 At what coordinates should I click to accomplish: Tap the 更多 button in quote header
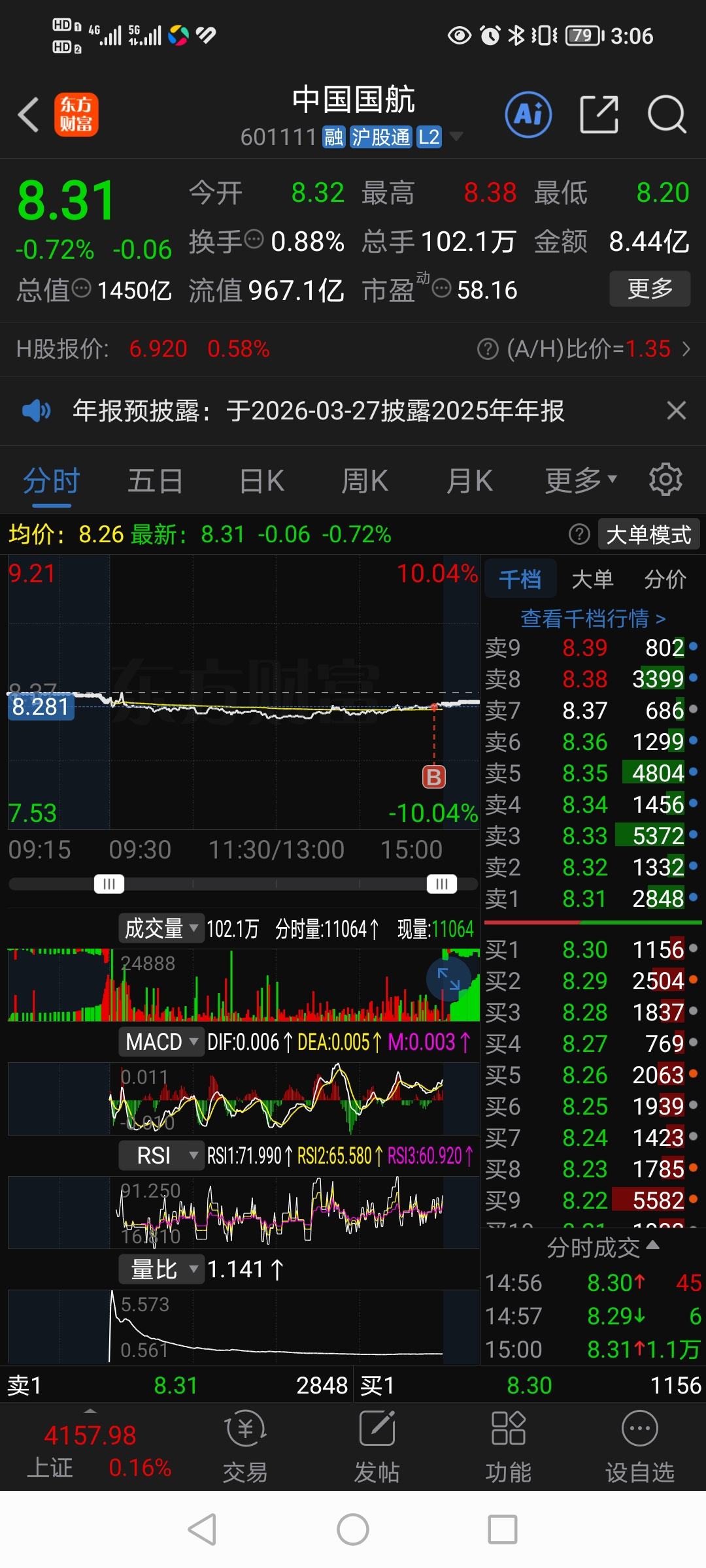(650, 288)
